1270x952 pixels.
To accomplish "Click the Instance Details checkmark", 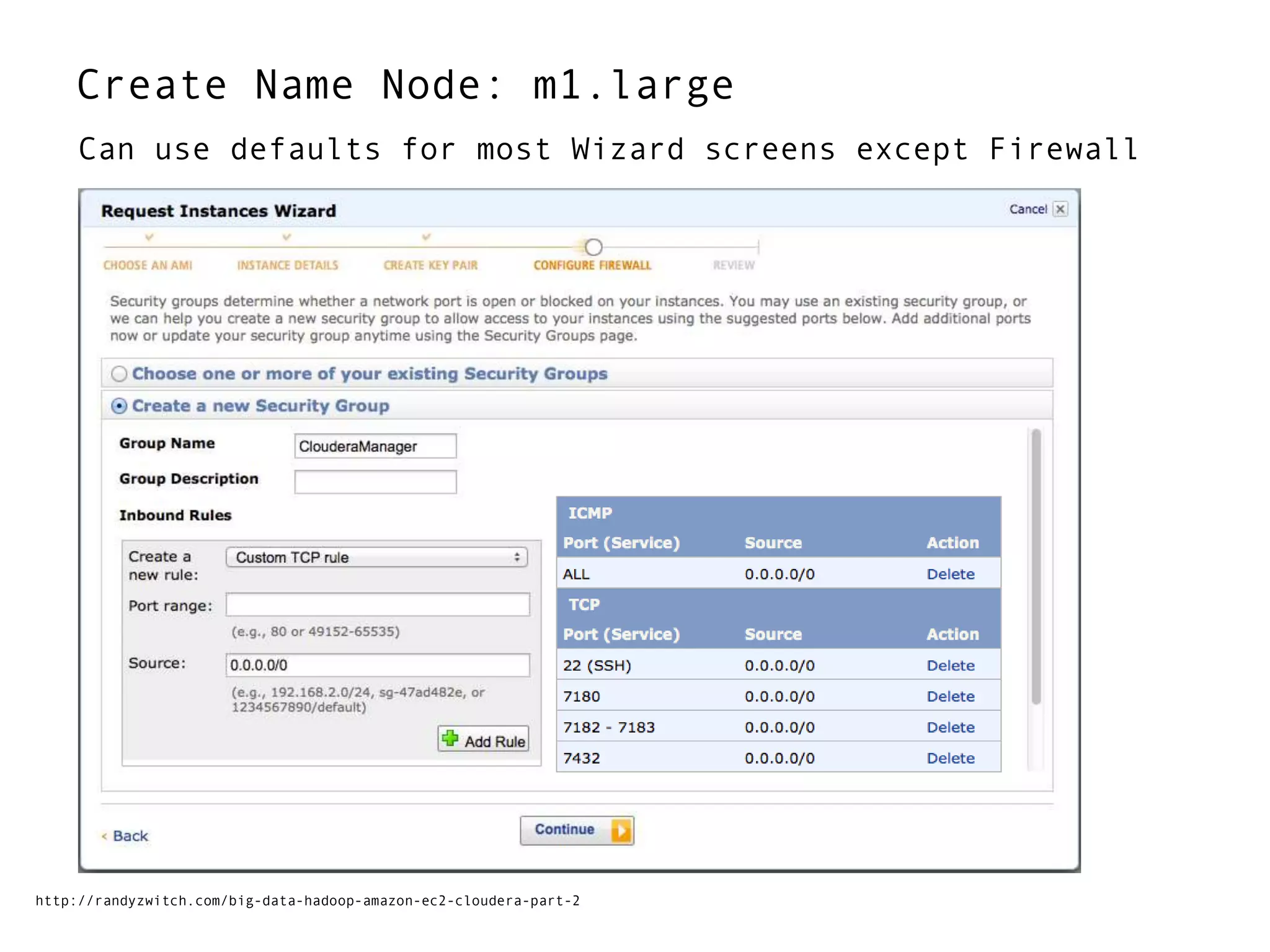I will coord(286,237).
